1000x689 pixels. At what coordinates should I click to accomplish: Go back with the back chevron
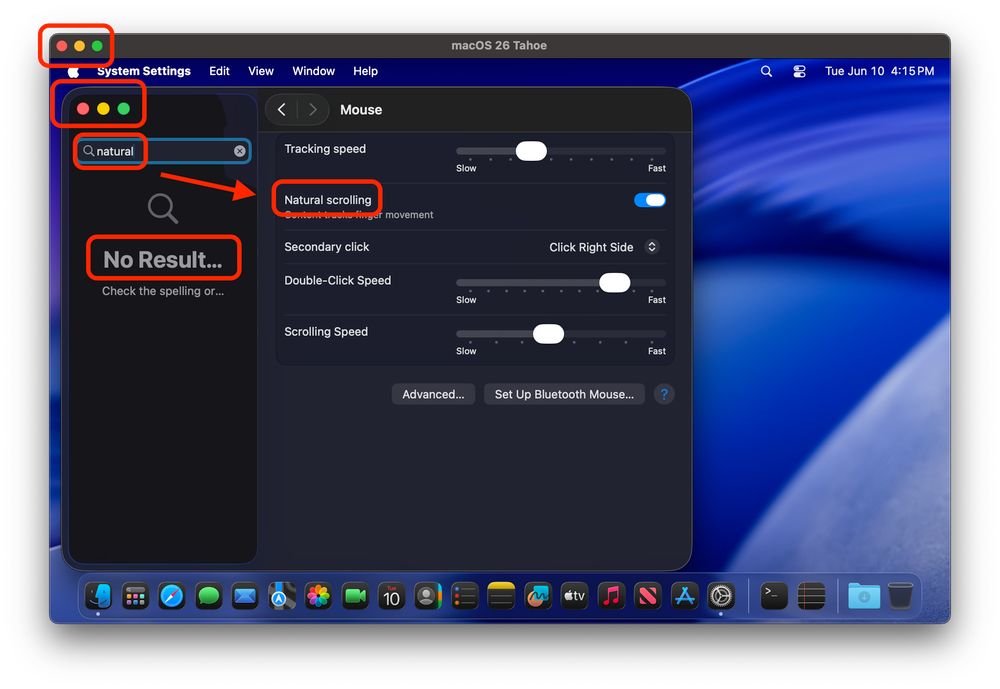coord(281,110)
